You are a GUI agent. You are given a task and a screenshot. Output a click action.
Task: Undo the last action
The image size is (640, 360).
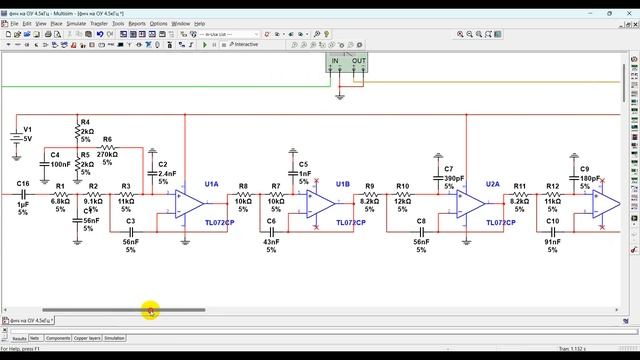pos(100,34)
